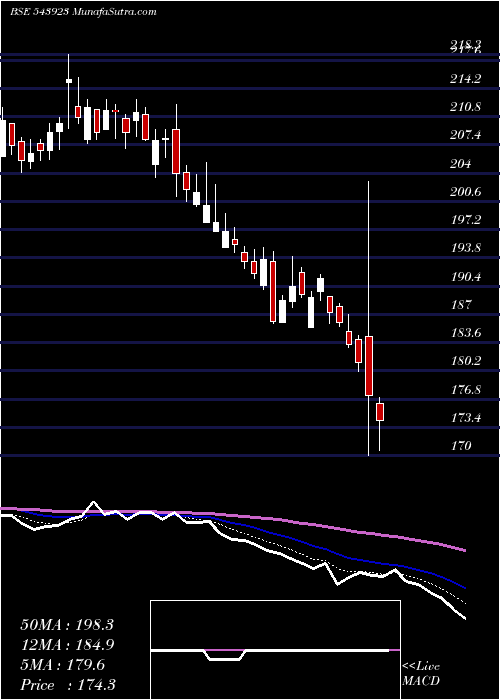Viewport: 500px width, 700px height.
Task: Click the 200.6 price level label
Action: [x=466, y=192]
